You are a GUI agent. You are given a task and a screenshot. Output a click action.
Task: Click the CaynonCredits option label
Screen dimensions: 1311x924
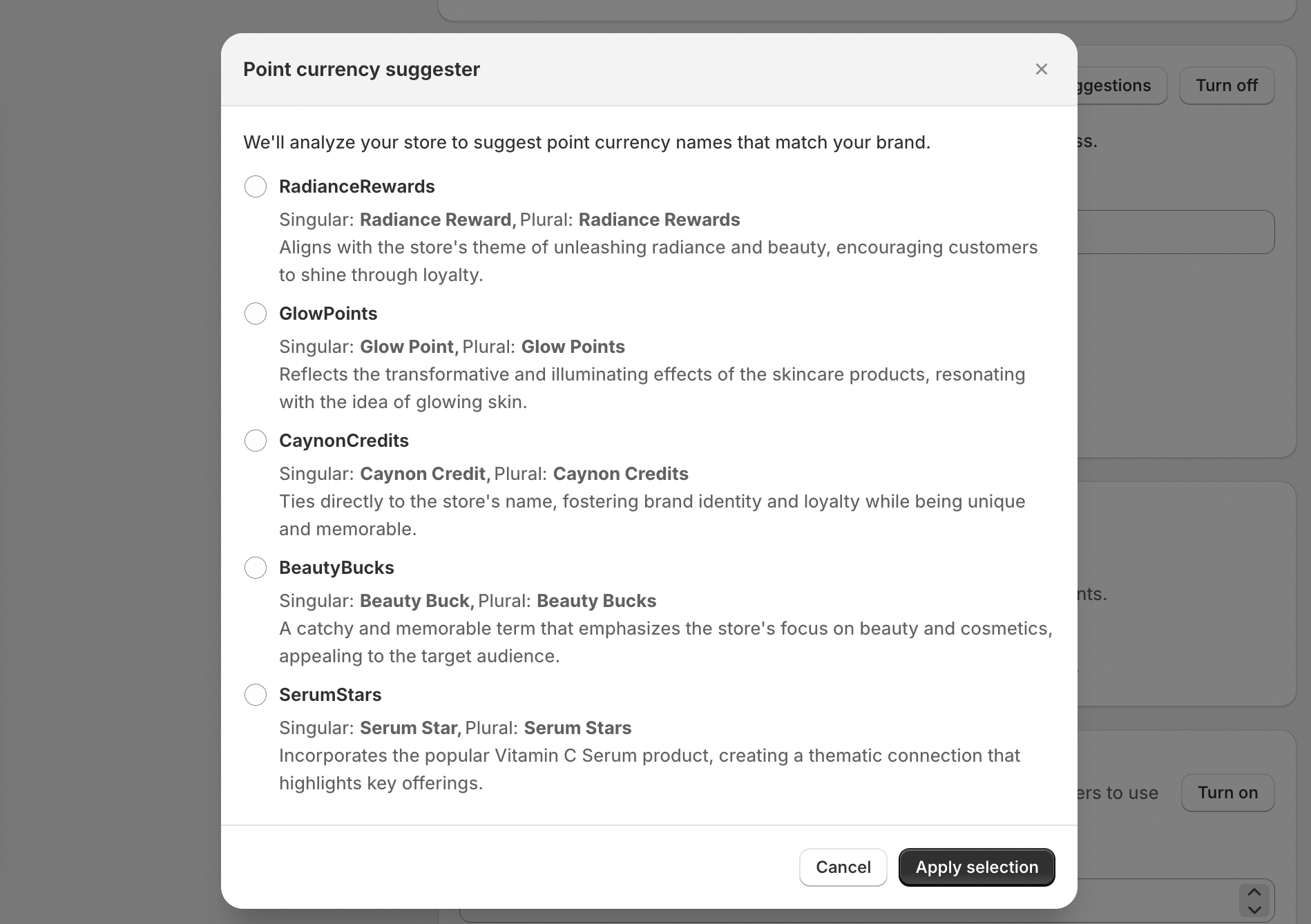point(344,441)
